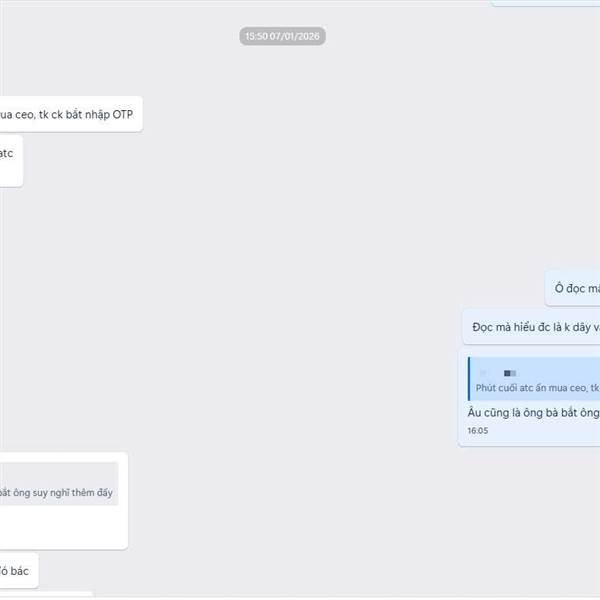Click the 16:05 message timestamp
Image resolution: width=600 pixels, height=600 pixels.
coord(478,430)
